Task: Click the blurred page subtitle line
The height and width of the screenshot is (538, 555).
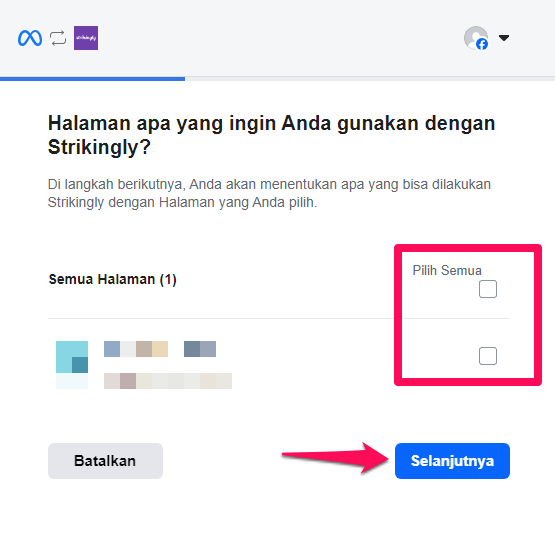Action: (x=168, y=381)
